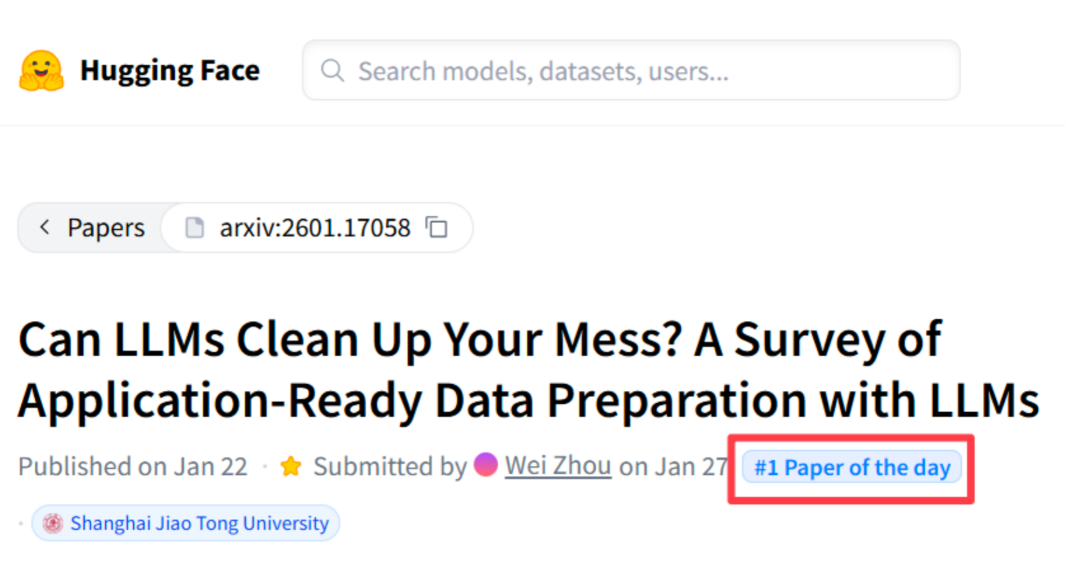This screenshot has height=567, width=1080.
Task: Click the document icon beside arxiv ID
Action: click(x=195, y=228)
